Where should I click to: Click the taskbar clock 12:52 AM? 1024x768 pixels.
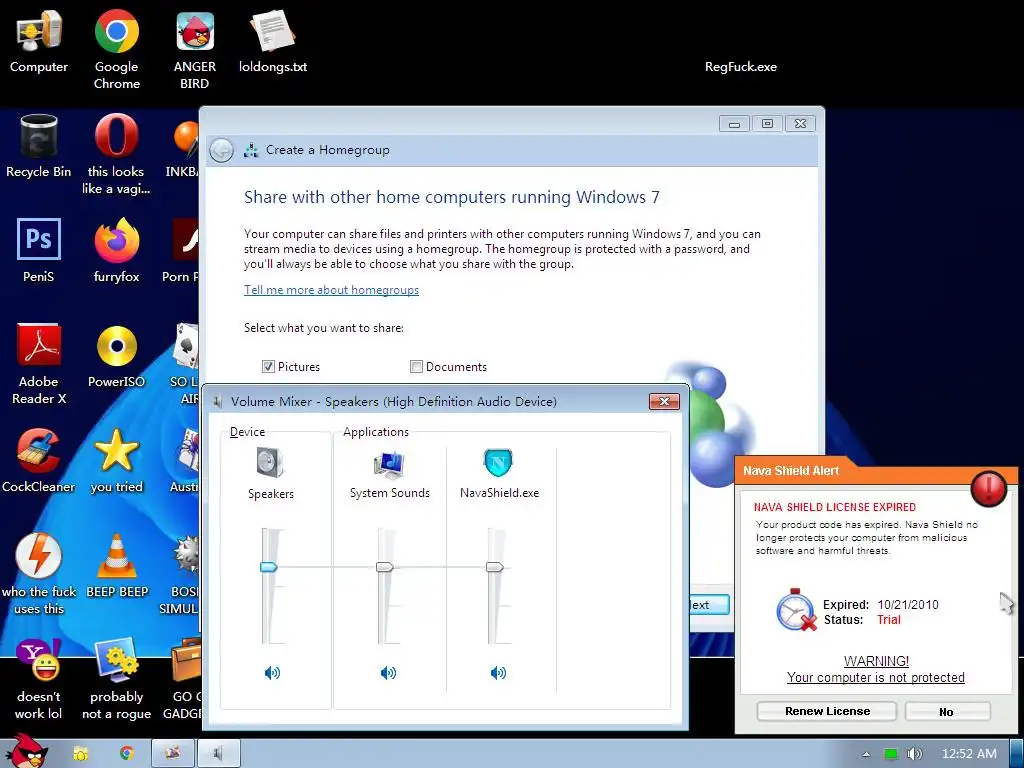(969, 754)
